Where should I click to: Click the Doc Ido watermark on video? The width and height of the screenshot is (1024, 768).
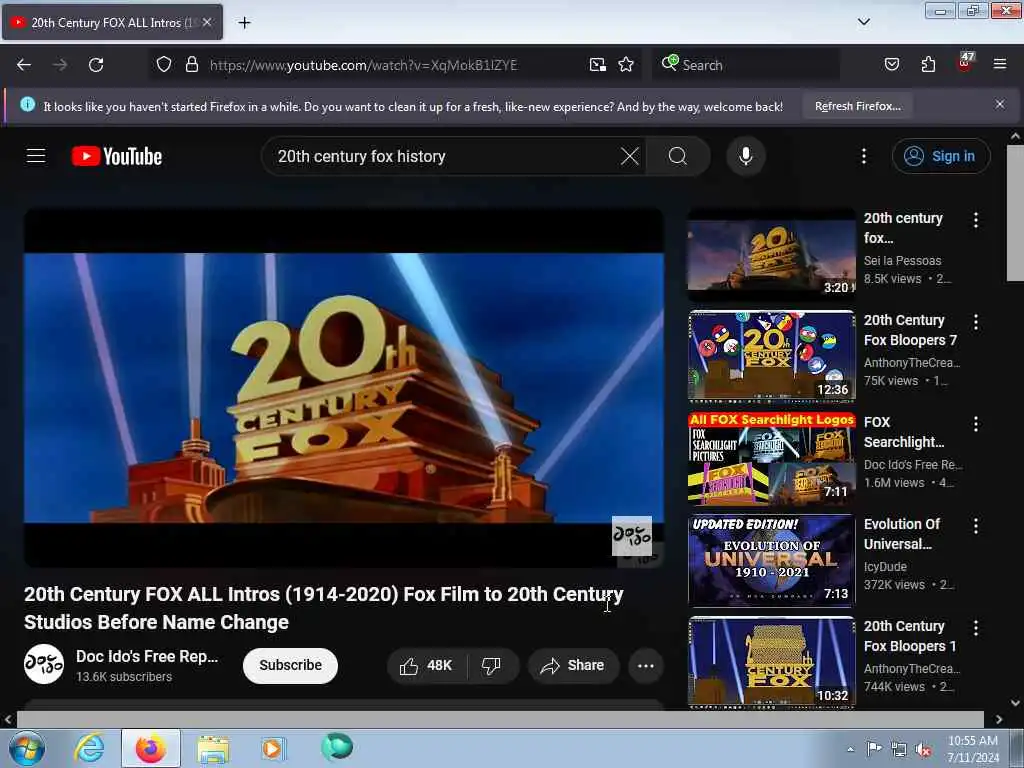click(x=632, y=536)
